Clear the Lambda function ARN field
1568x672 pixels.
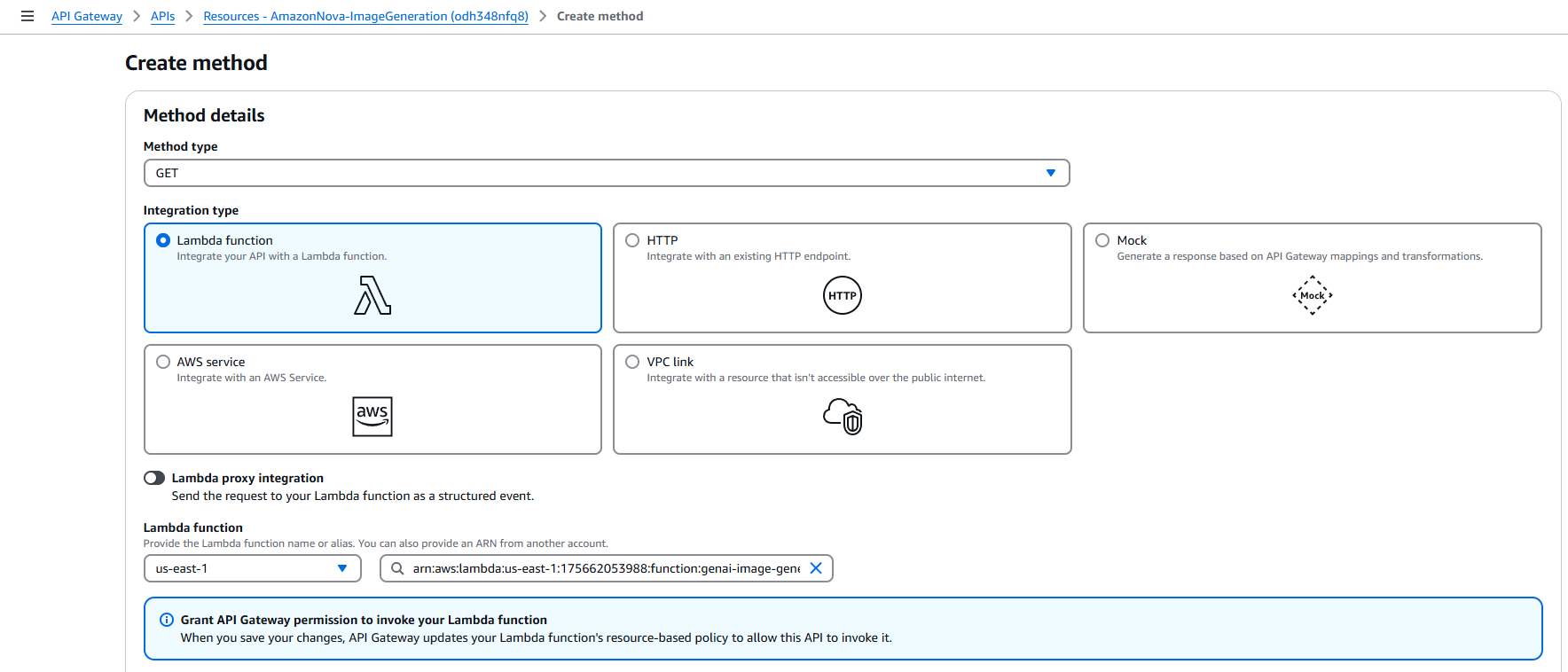tap(816, 568)
